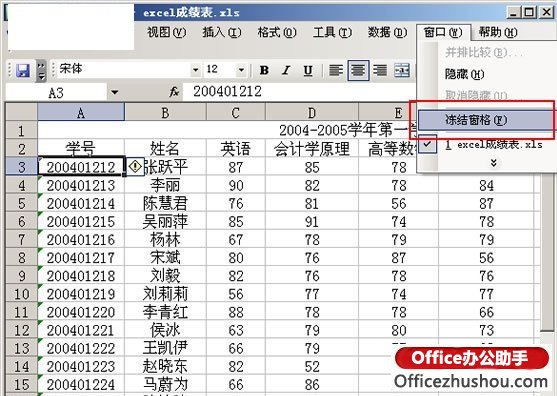The height and width of the screenshot is (396, 557).
Task: Select cell with 学号 header
Action: (x=81, y=148)
